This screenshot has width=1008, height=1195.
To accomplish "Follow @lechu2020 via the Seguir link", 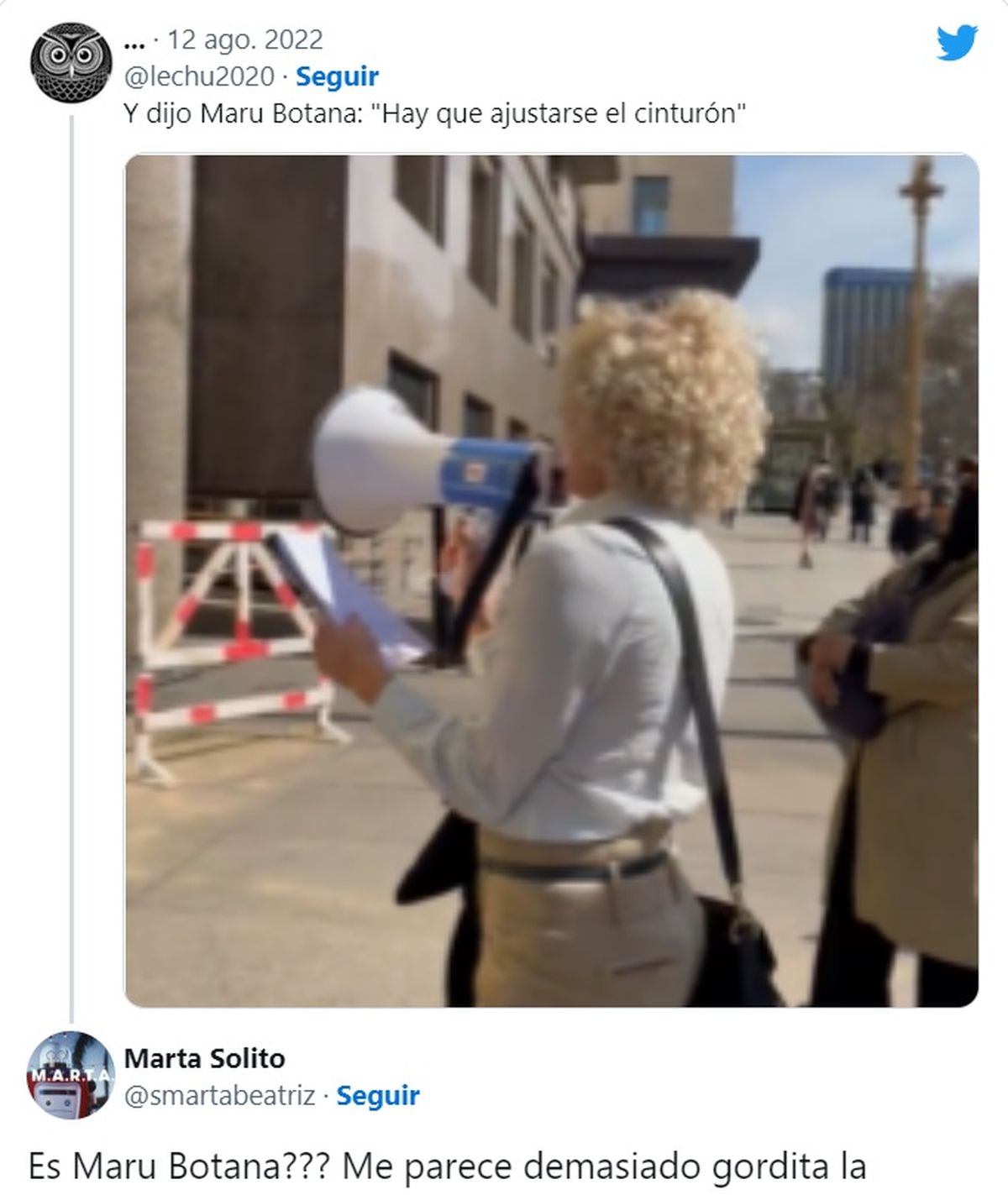I will [337, 76].
